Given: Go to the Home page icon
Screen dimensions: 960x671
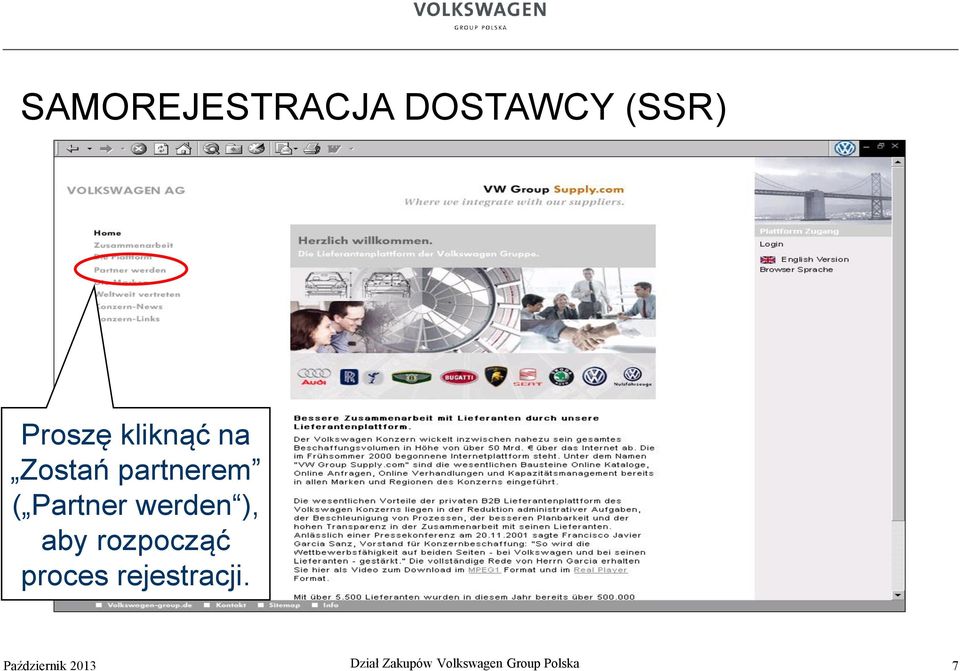Looking at the screenshot, I should [x=184, y=149].
